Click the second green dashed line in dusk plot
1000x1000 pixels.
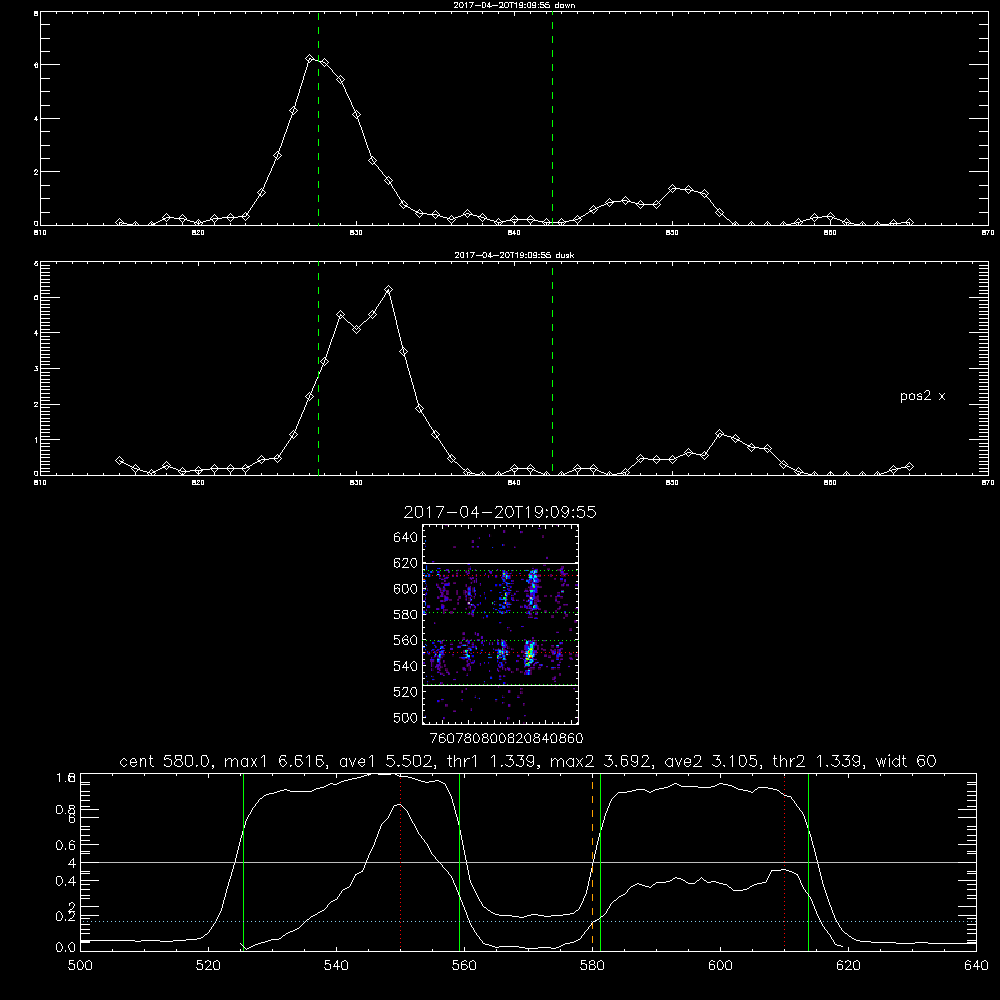(552, 368)
